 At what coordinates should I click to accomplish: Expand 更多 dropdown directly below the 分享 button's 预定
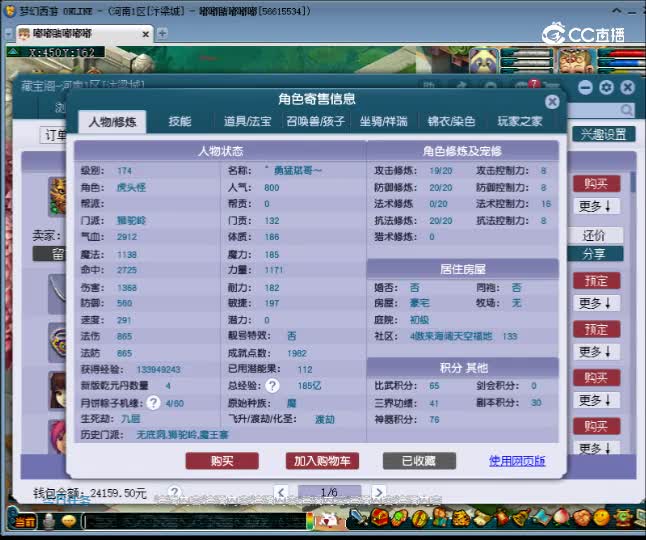coord(596,304)
